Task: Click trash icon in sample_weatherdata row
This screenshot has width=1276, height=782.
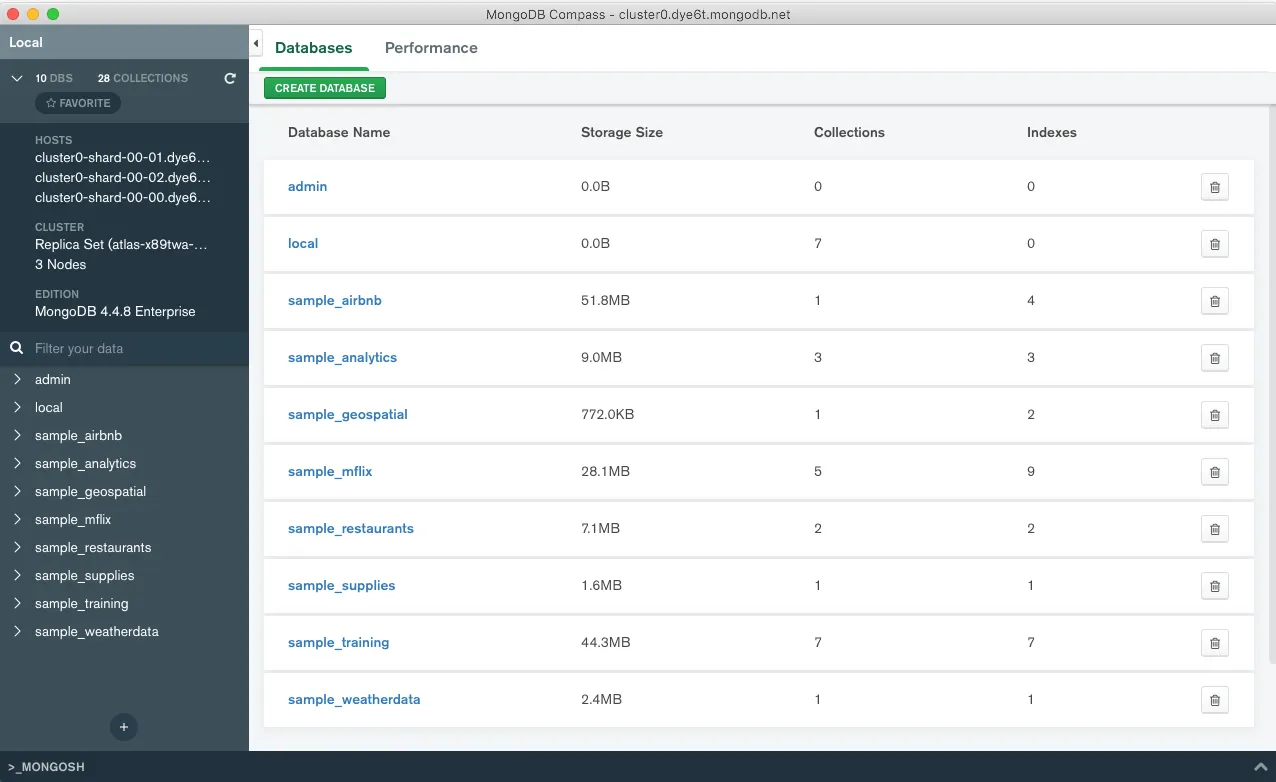Action: pyautogui.click(x=1214, y=700)
